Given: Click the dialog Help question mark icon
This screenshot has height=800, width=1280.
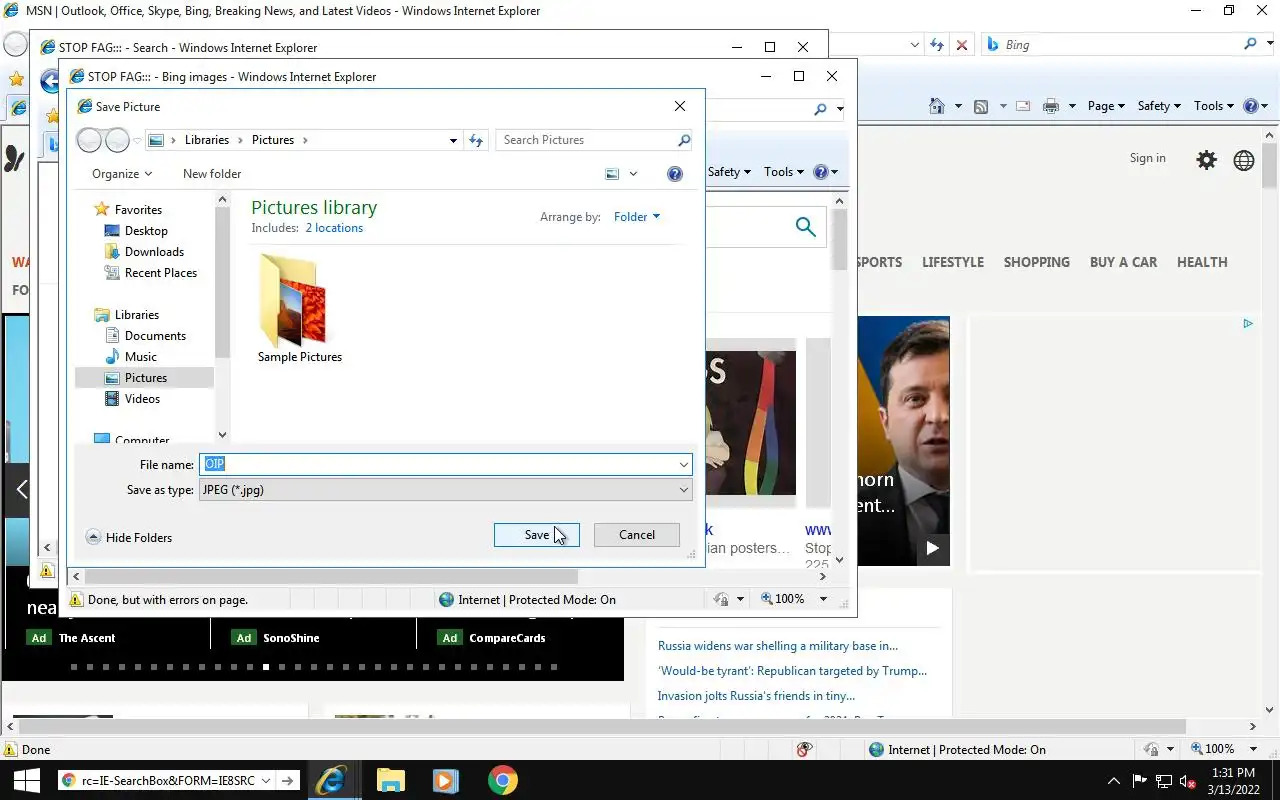Looking at the screenshot, I should 675,174.
